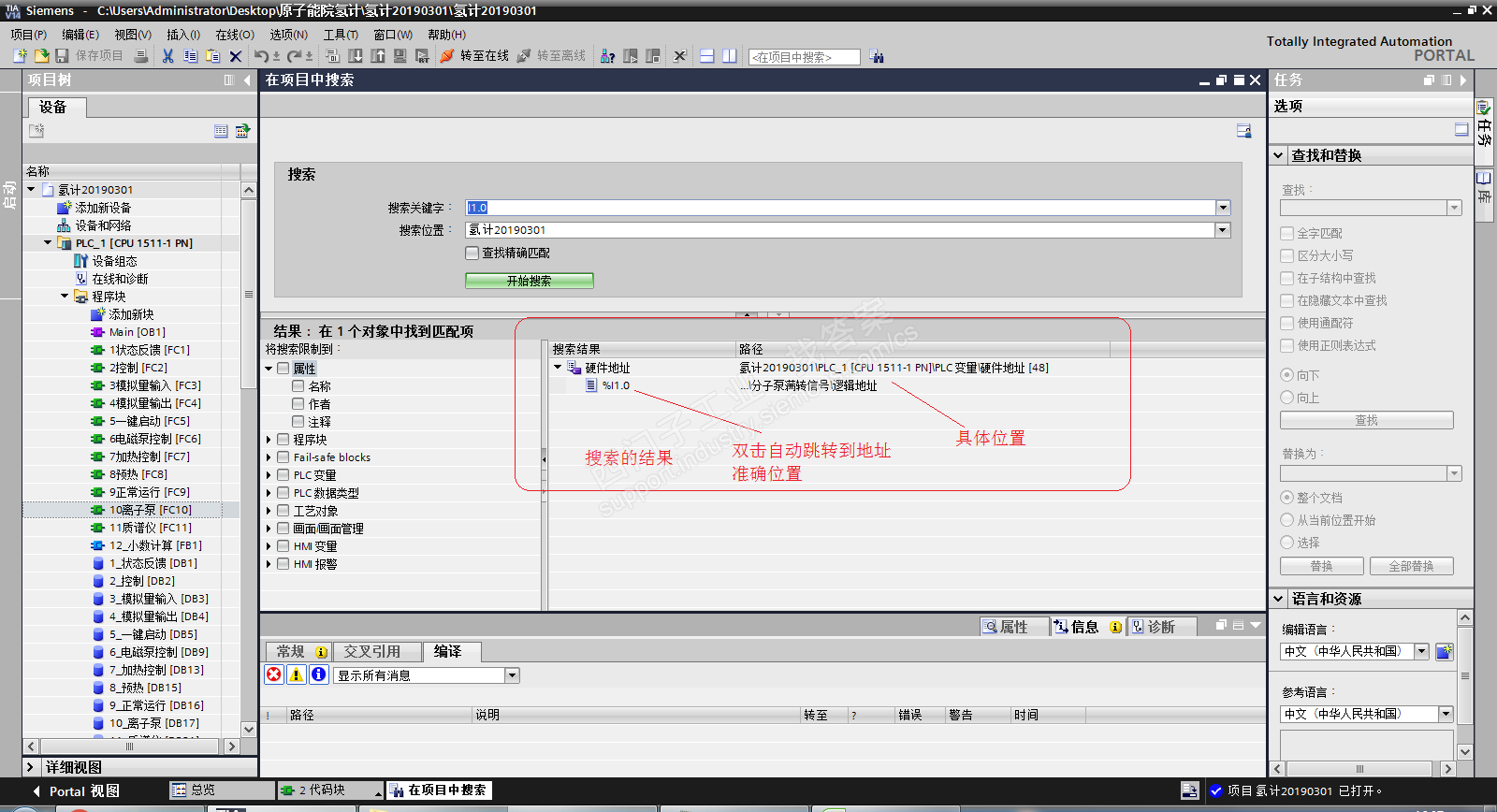This screenshot has width=1497, height=812.
Task: Collapse the 语言和资源 section
Action: 1279,599
